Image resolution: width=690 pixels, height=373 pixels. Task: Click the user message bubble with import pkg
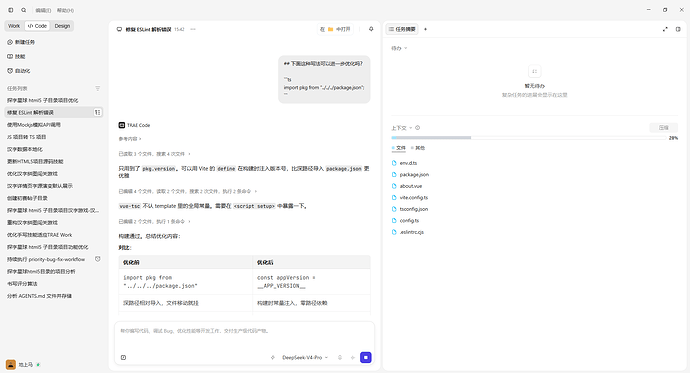tap(324, 80)
